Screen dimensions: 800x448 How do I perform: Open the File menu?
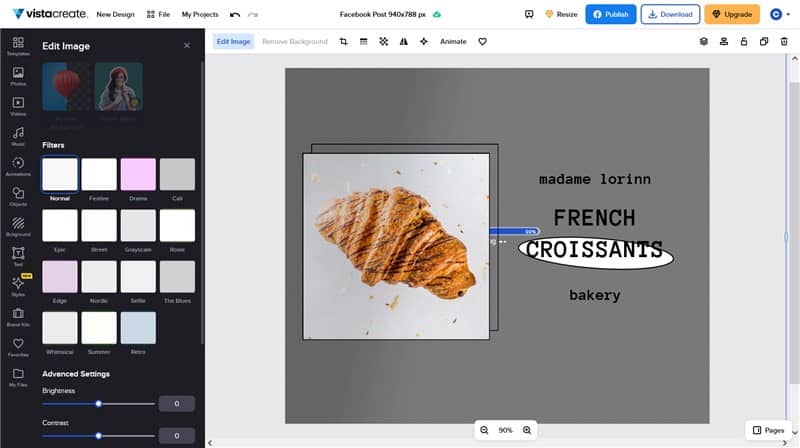(158, 14)
